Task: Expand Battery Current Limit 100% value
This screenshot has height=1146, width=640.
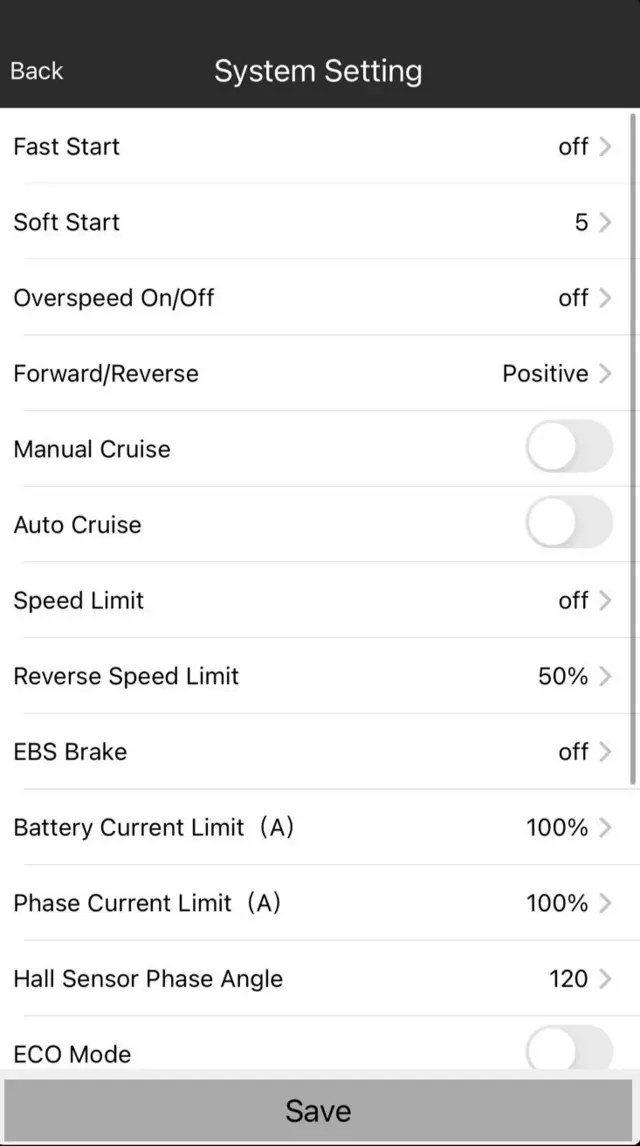Action: [557, 828]
